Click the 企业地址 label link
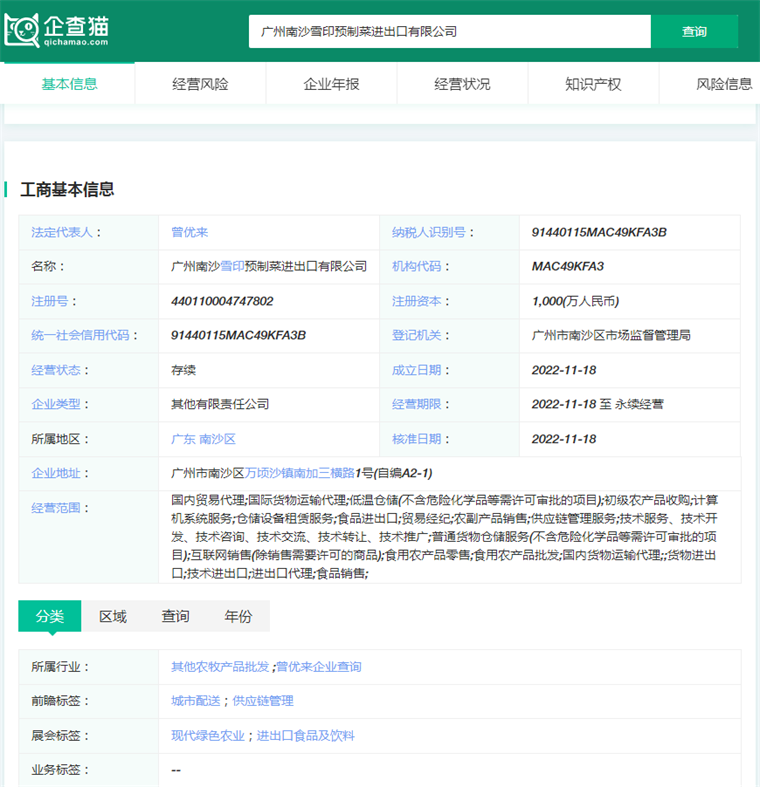 tap(56, 473)
